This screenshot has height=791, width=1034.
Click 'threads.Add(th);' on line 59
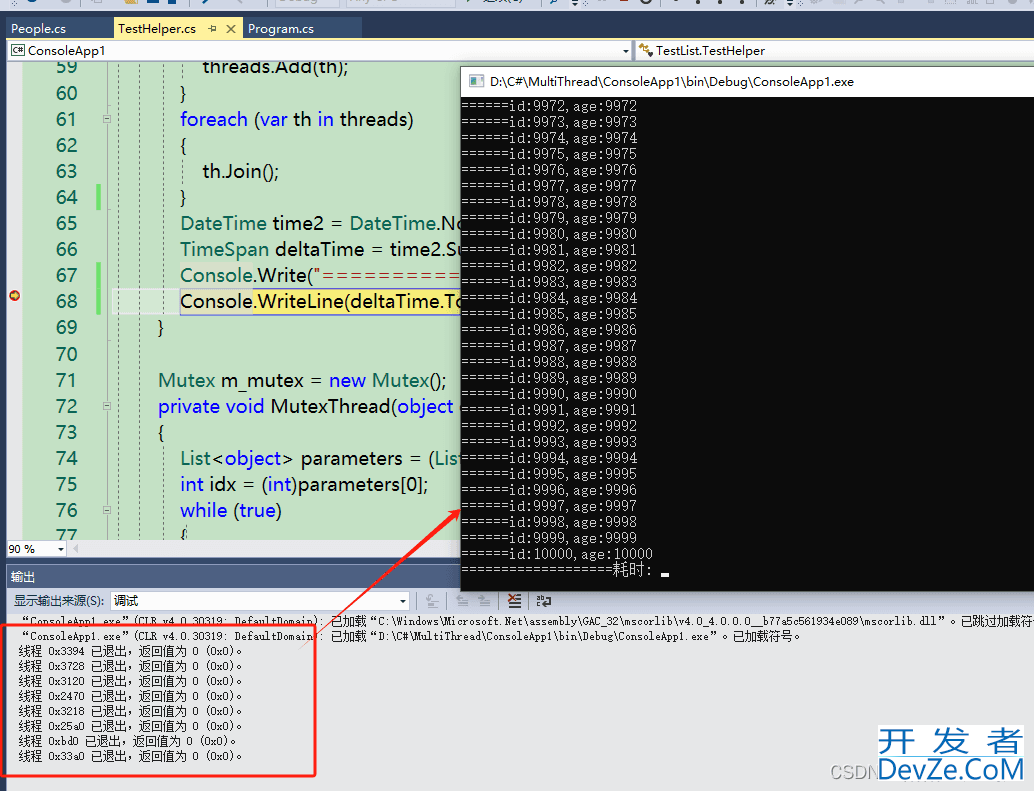[x=275, y=67]
